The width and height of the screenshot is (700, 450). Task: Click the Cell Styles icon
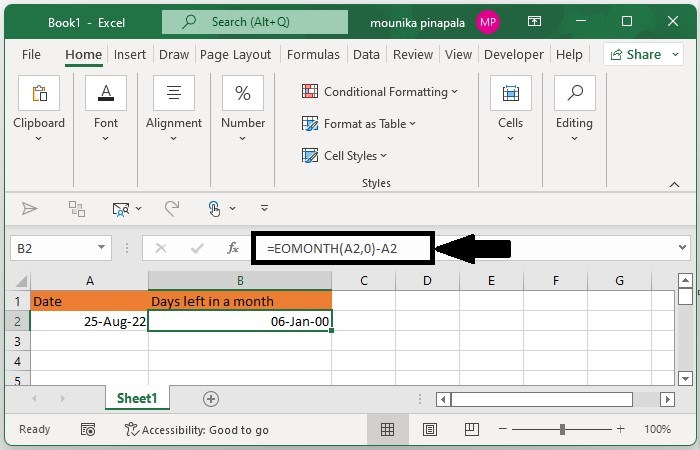click(x=310, y=155)
